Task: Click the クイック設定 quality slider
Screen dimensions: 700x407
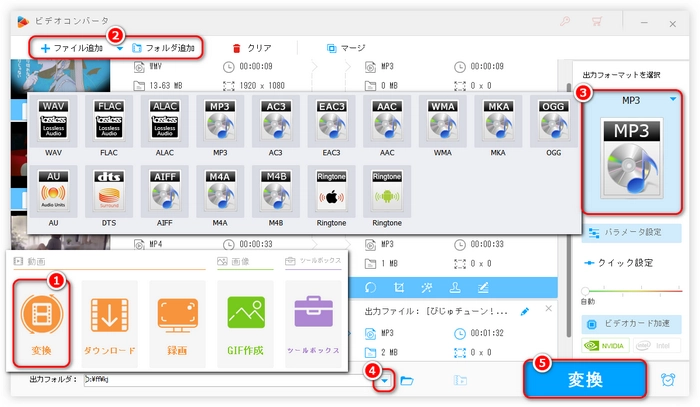Action: (630, 289)
